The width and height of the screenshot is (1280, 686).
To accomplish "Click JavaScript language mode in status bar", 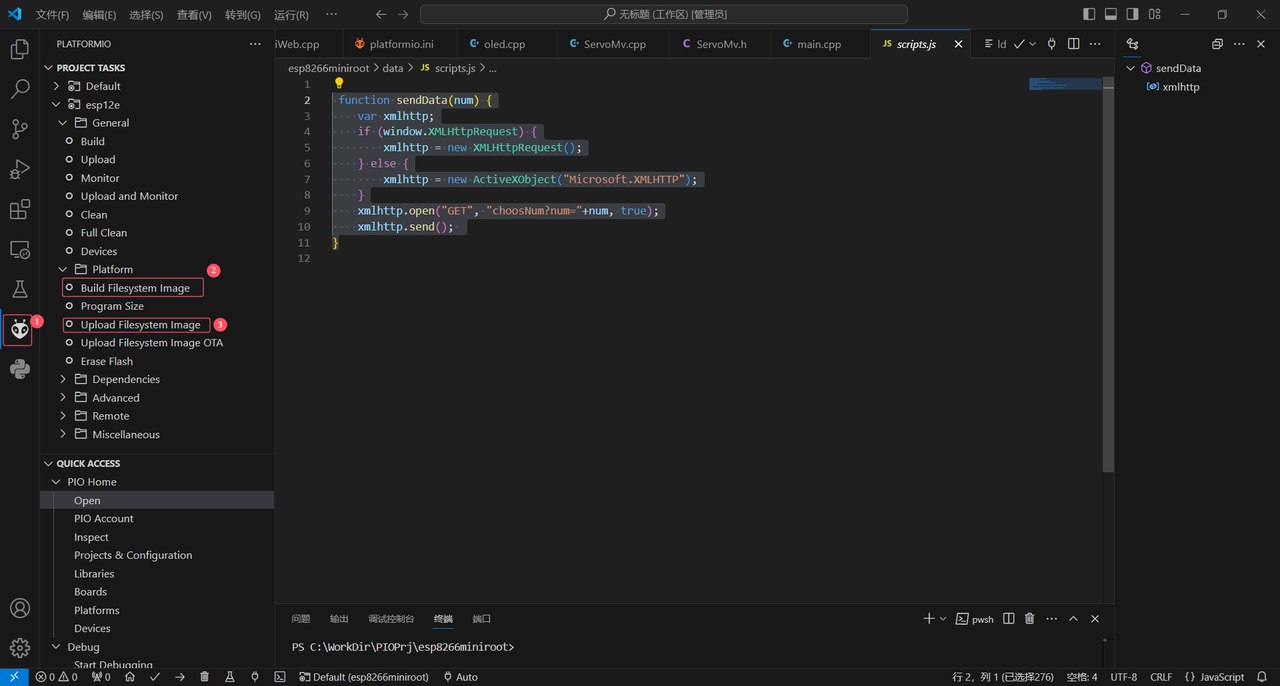I will pos(1214,677).
